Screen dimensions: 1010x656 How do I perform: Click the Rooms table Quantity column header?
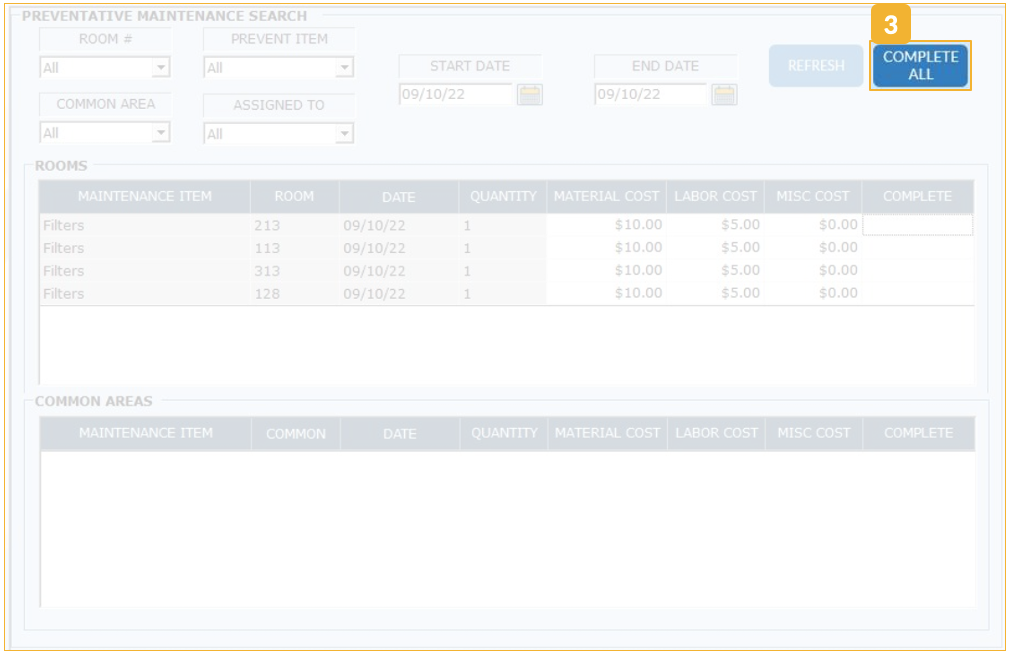tap(503, 197)
